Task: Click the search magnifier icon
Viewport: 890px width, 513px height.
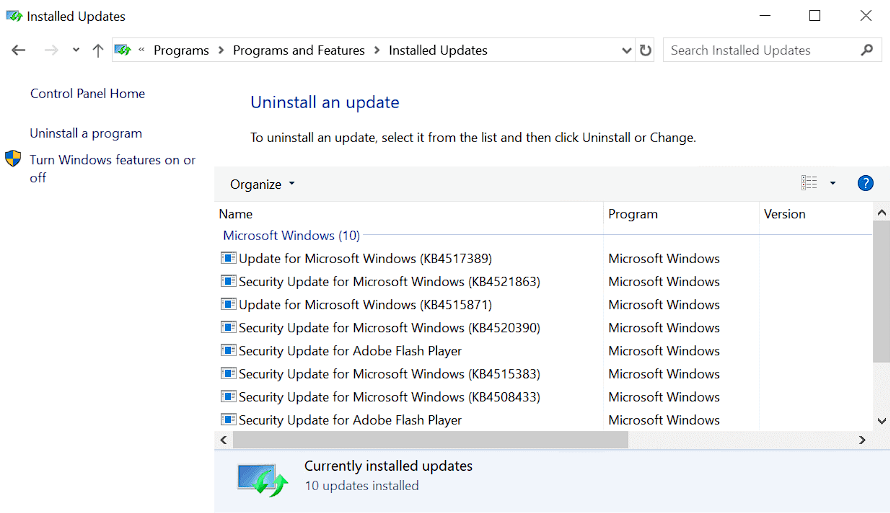Action: point(867,50)
